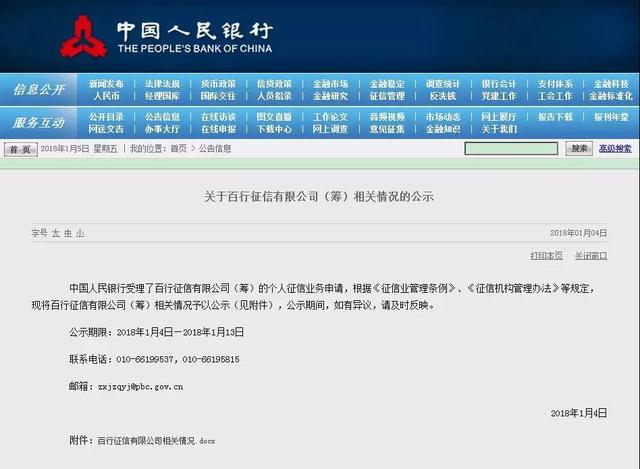Set font size to 大
This screenshot has height=469, width=640.
(x=56, y=233)
